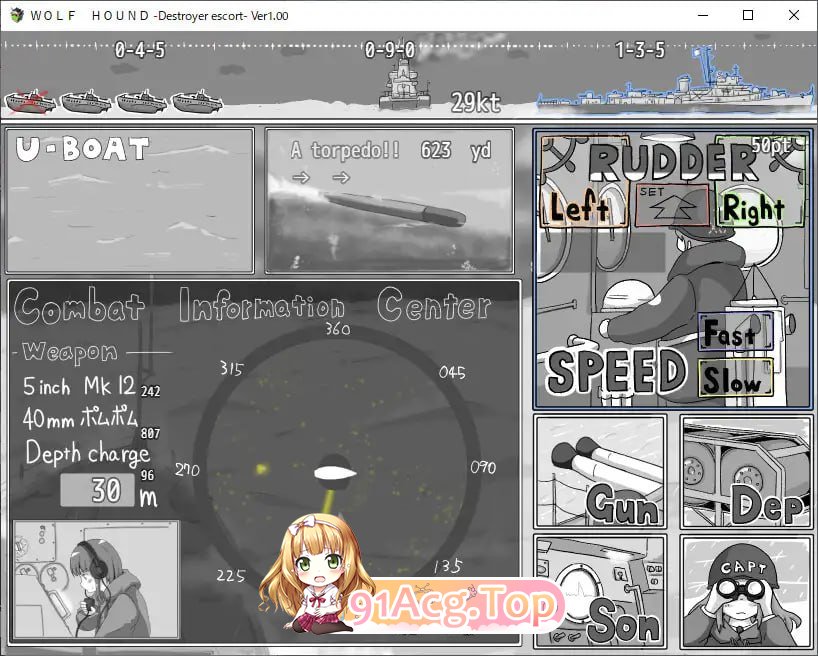The image size is (818, 656).
Task: Select the Depth charge weapon entry
Action: pyautogui.click(x=88, y=453)
